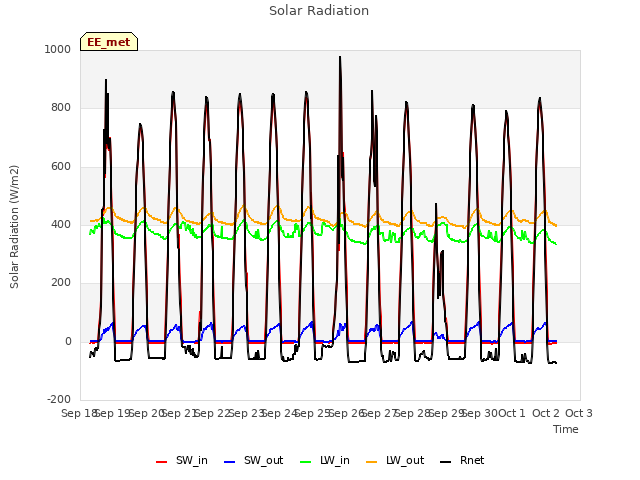Click the LW_in legend label
640x480 pixels.
click(335, 460)
